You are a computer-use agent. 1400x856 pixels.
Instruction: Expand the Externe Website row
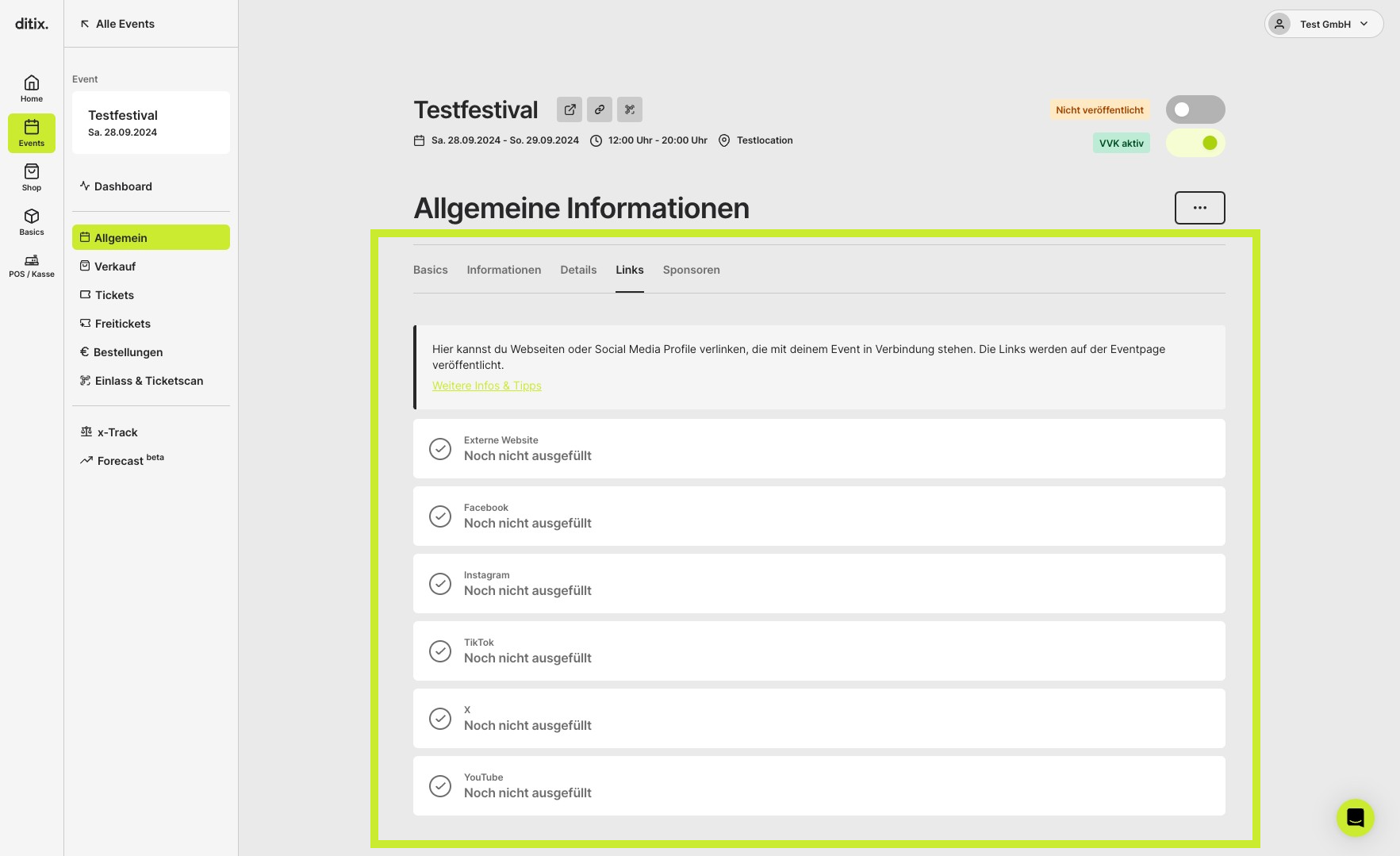point(819,449)
